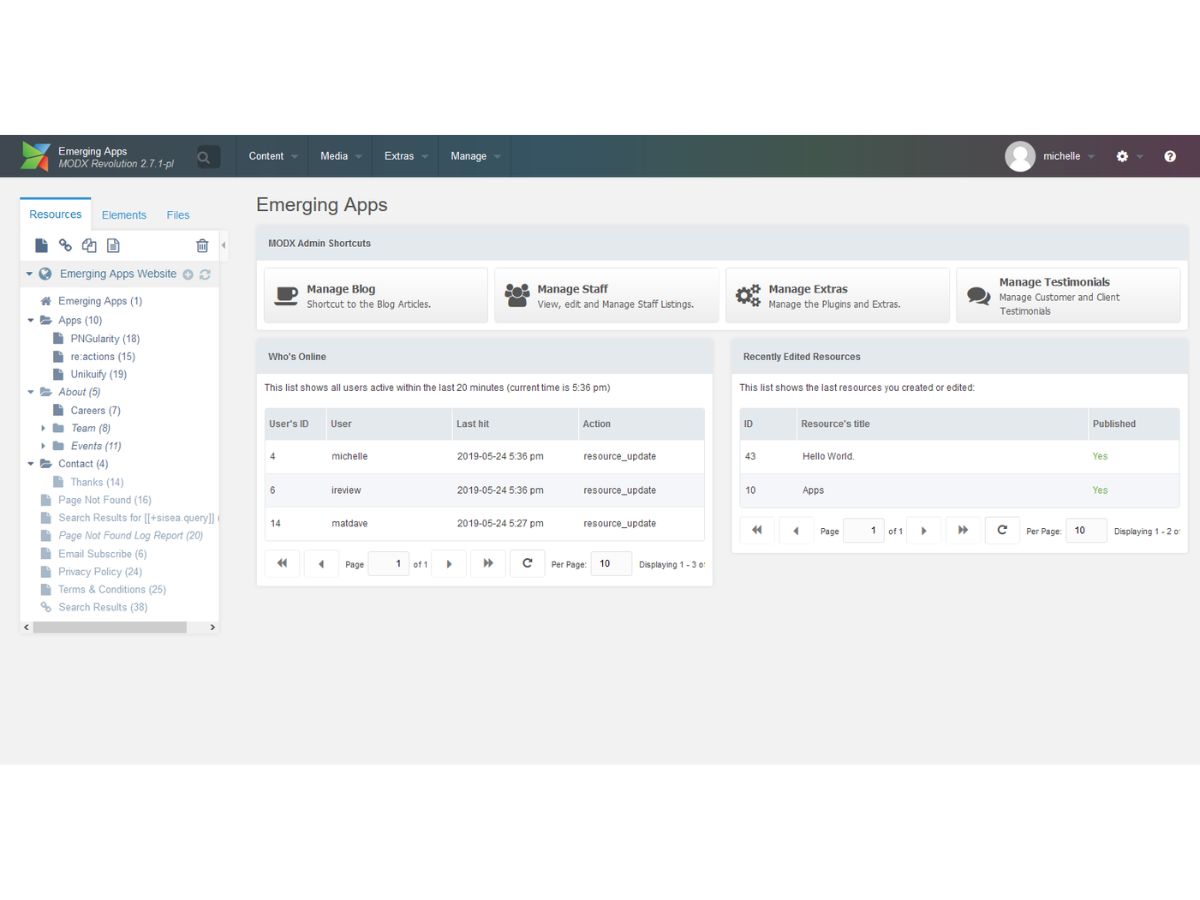Open the Manage Blog shortcut

coord(376,295)
